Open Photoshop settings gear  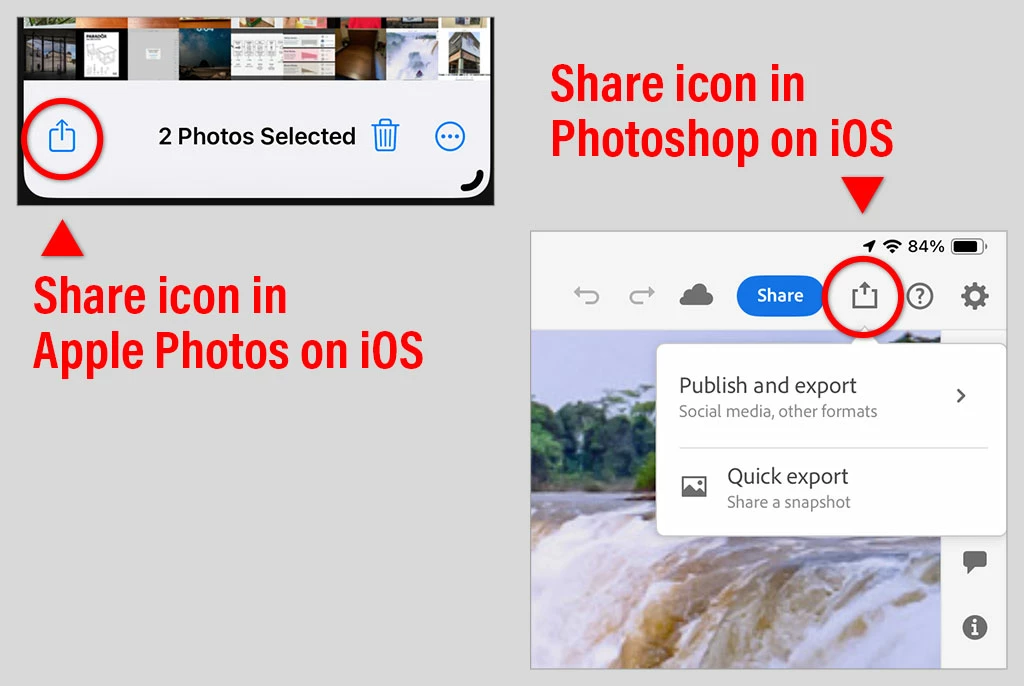click(974, 296)
